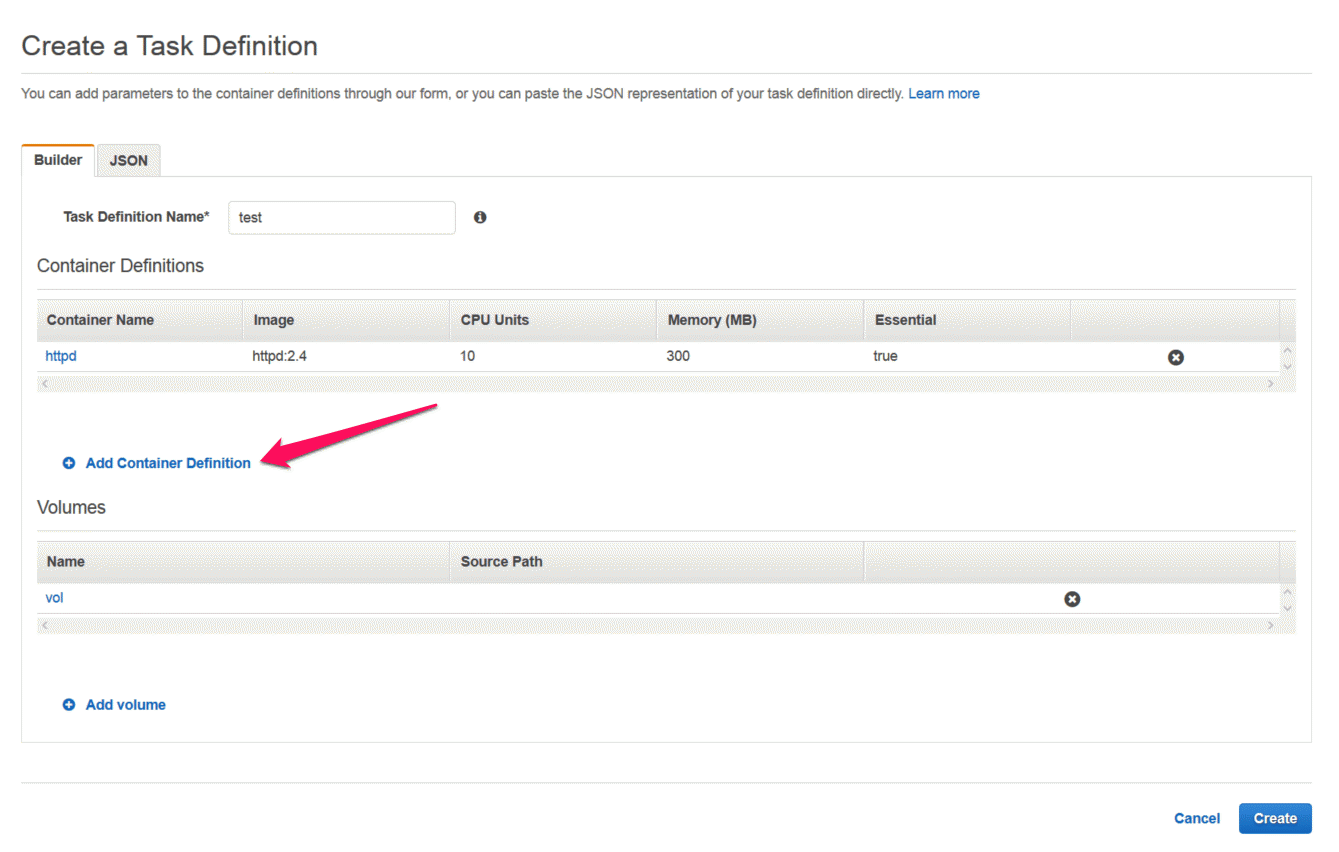Switch to the Builder tab
Image resolution: width=1339 pixels, height=852 pixels.
coord(58,160)
